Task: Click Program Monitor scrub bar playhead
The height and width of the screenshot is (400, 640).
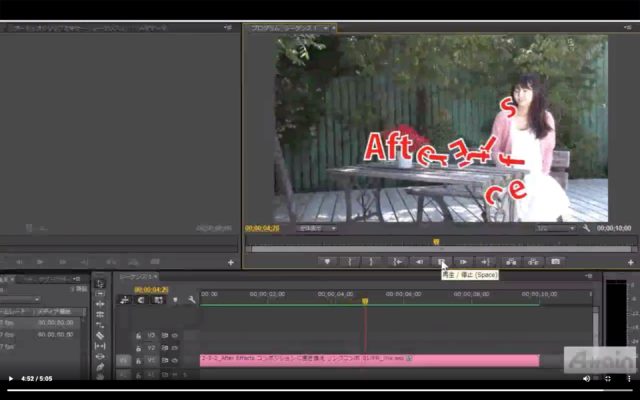Action: tap(436, 242)
